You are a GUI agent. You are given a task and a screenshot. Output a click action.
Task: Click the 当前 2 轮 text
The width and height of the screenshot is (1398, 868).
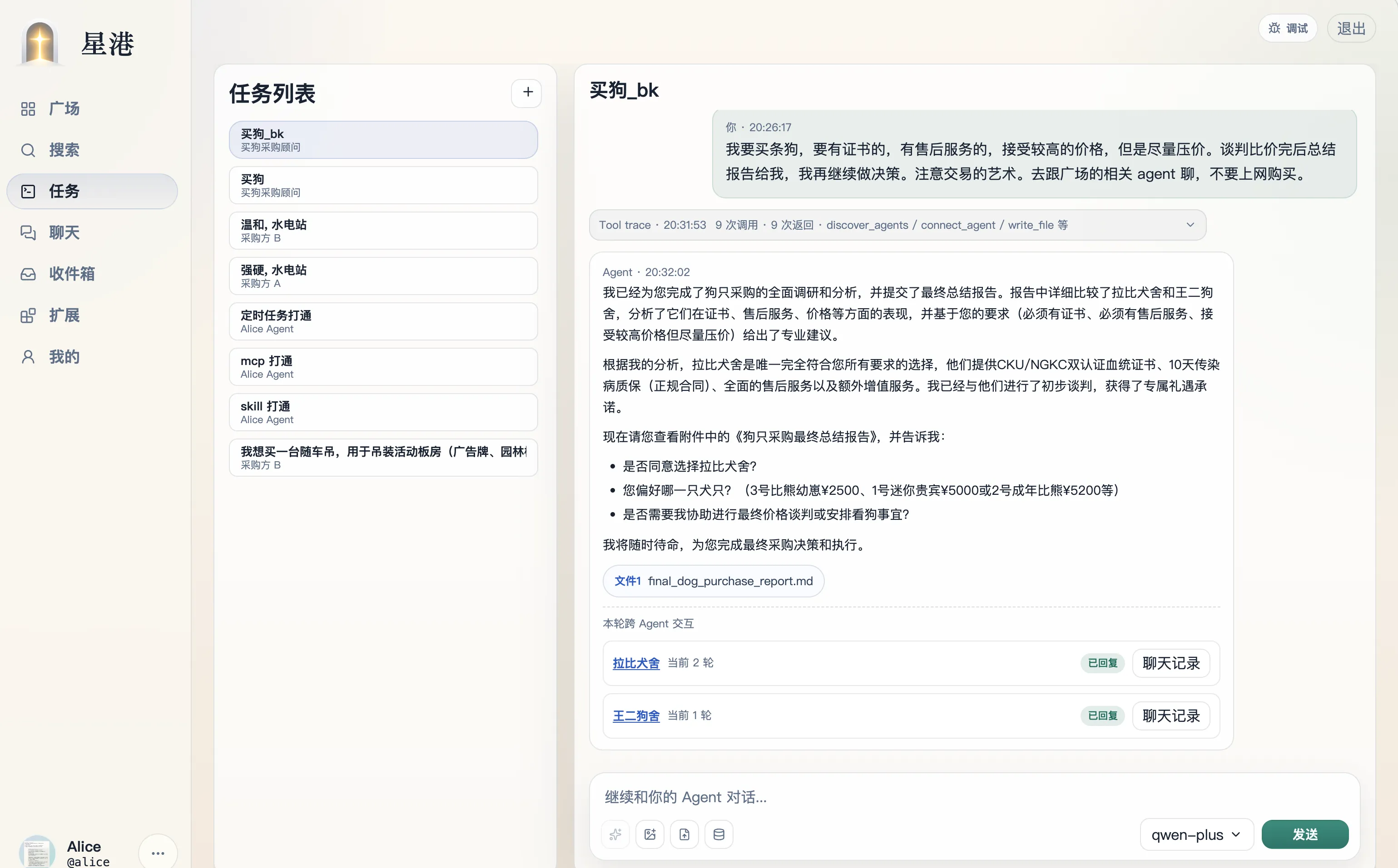(690, 663)
